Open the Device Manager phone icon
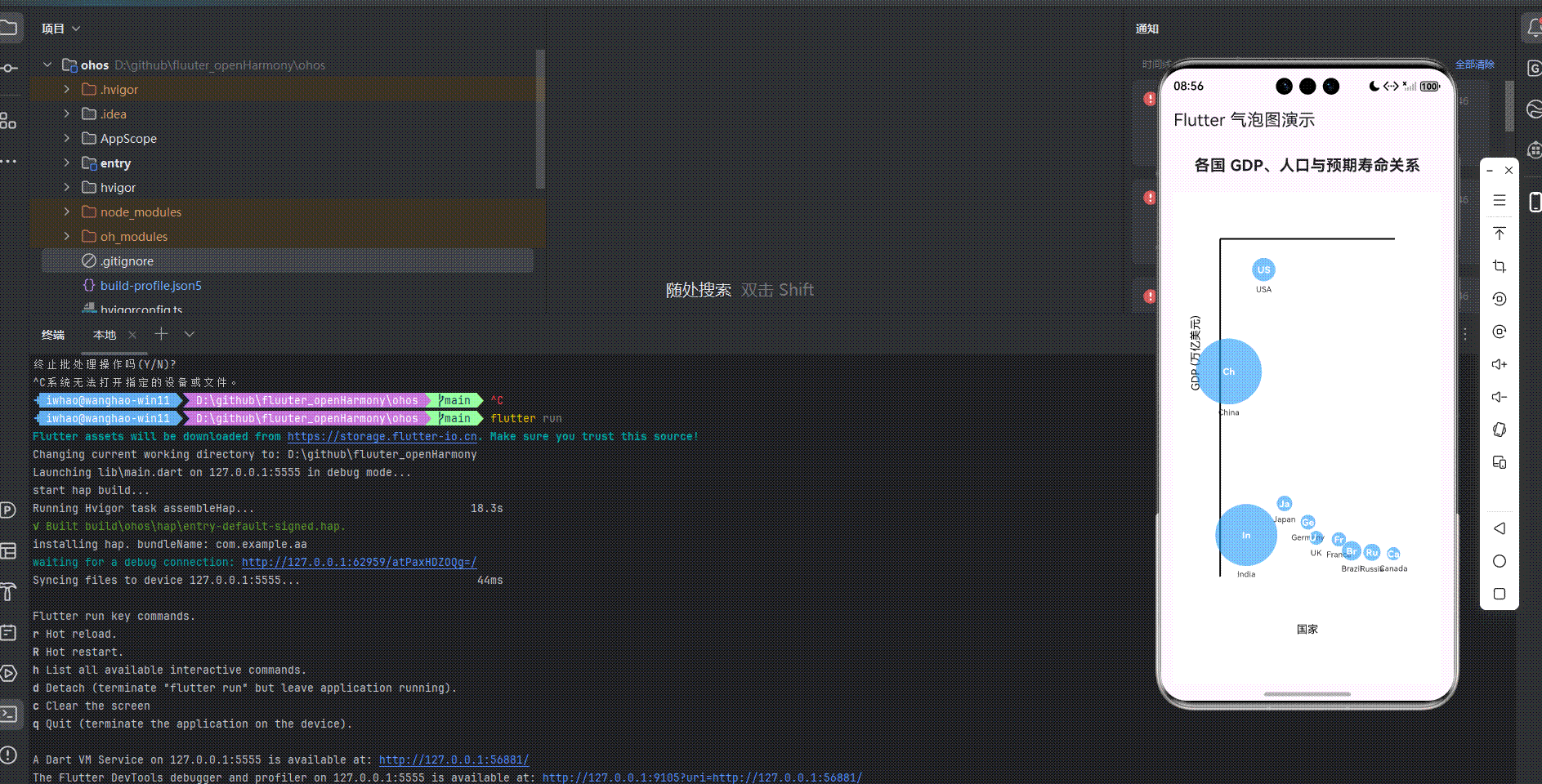 (1535, 202)
